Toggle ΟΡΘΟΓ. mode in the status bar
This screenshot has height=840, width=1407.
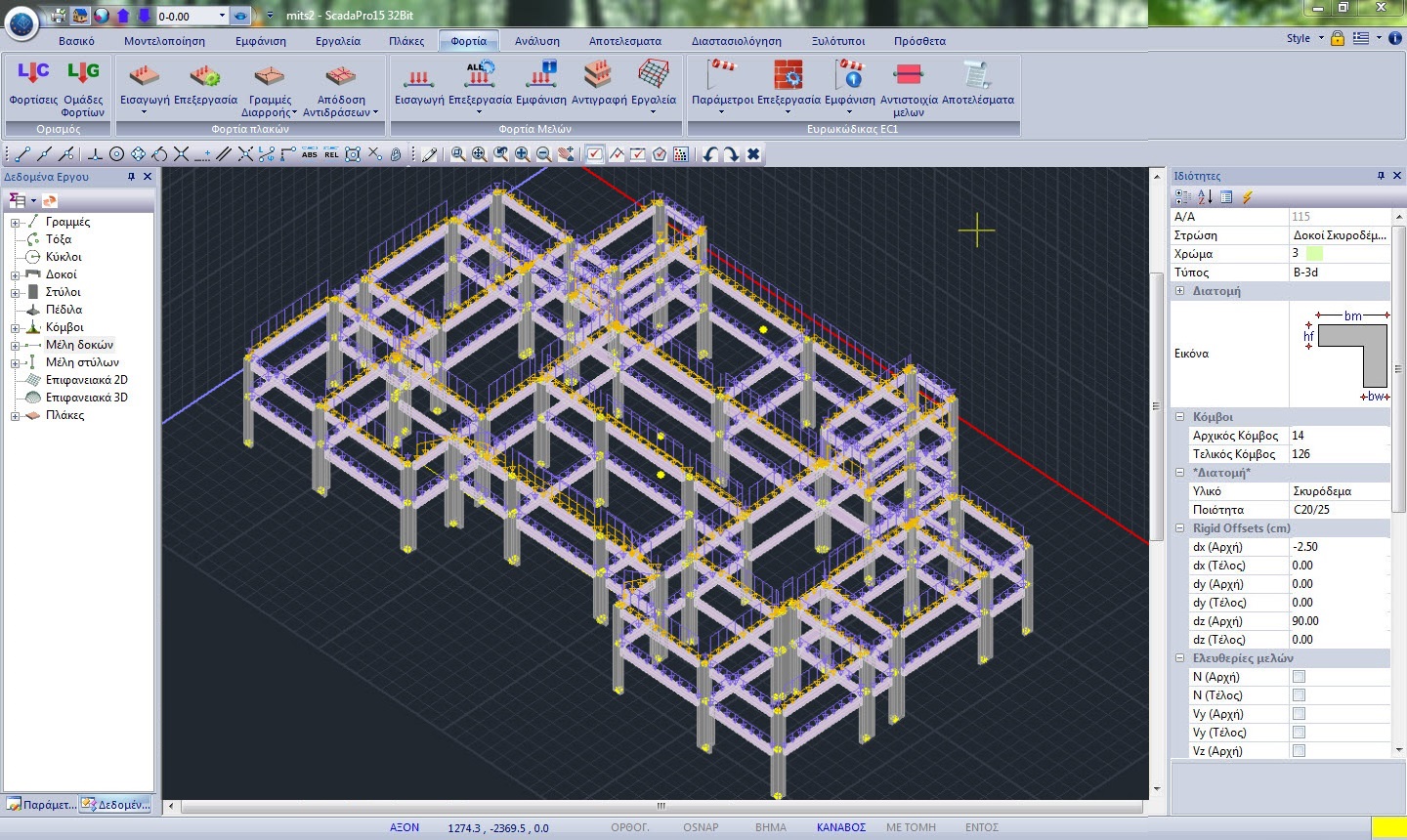[x=630, y=827]
